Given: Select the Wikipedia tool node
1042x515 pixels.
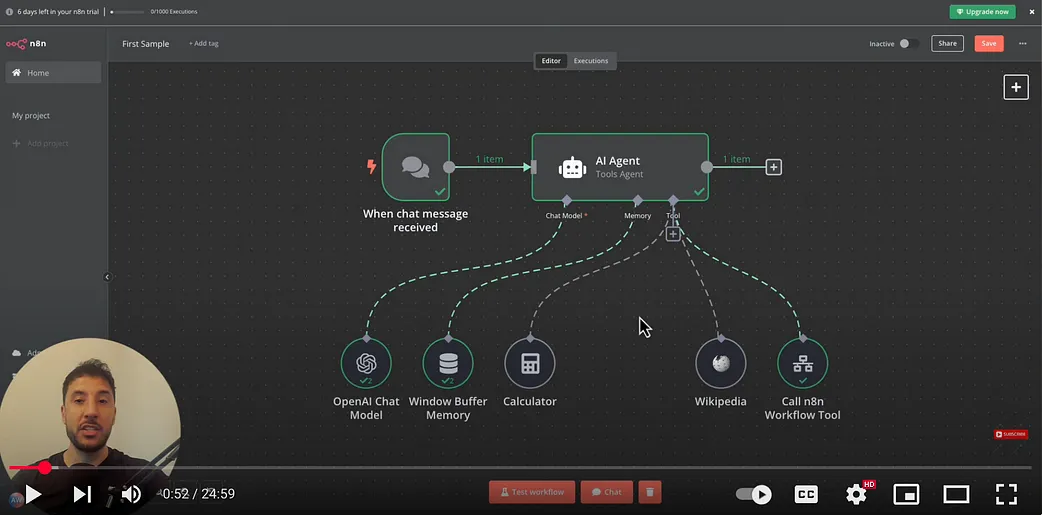Looking at the screenshot, I should (720, 363).
